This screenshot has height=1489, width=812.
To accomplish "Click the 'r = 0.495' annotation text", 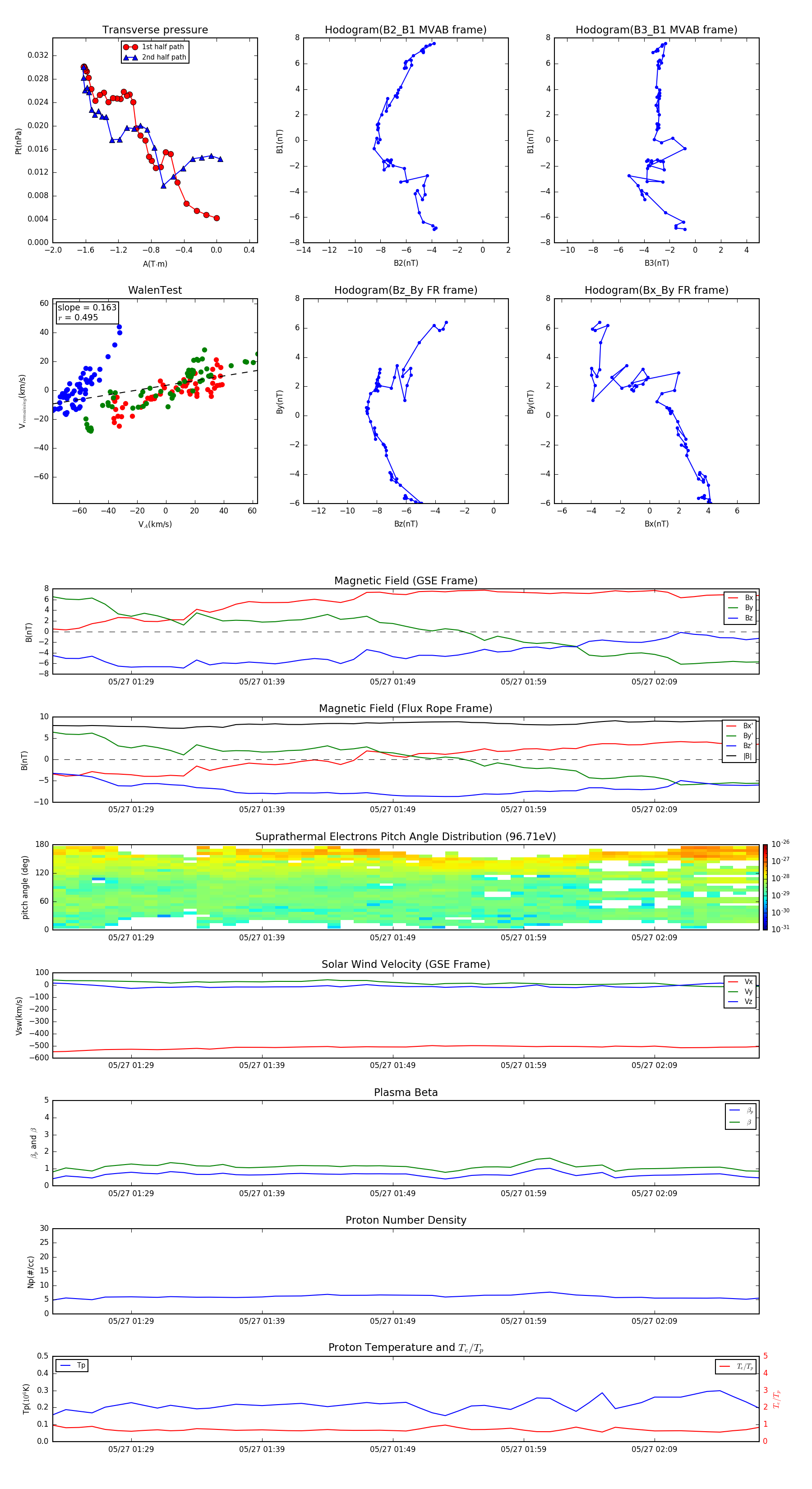I will [x=78, y=317].
